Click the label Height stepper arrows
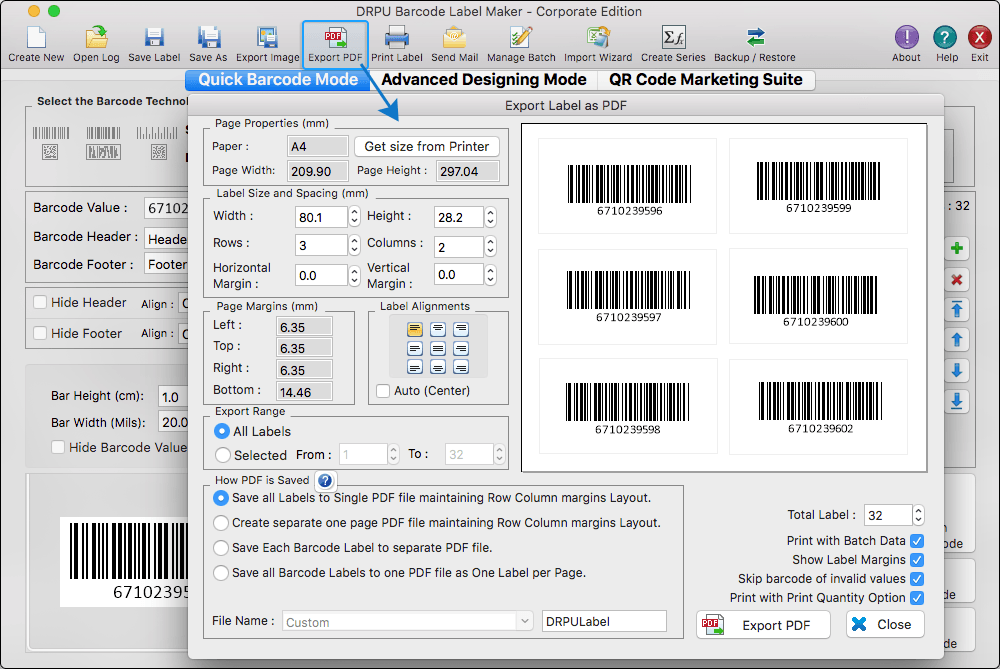The width and height of the screenshot is (1000, 669). point(490,217)
